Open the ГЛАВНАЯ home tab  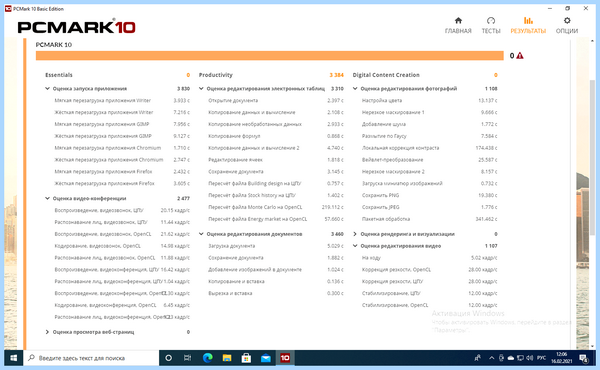point(458,25)
